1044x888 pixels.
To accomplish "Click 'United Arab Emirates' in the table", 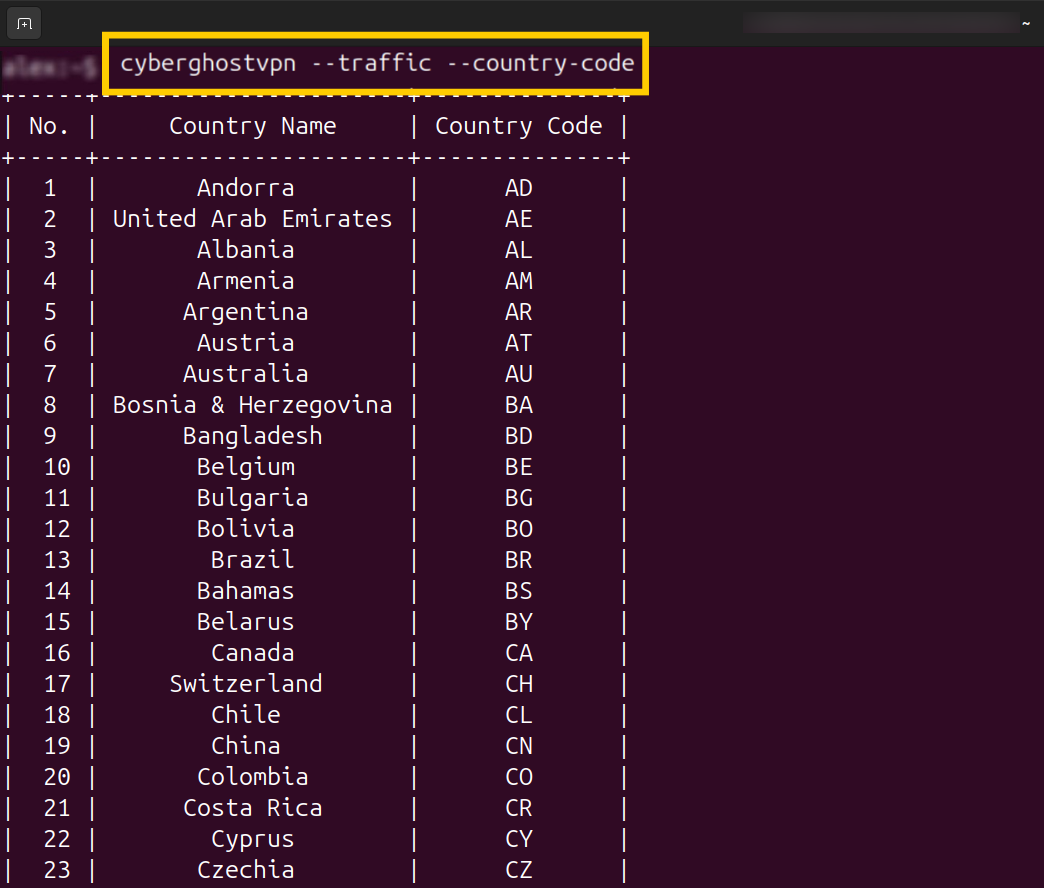I will coord(252,219).
